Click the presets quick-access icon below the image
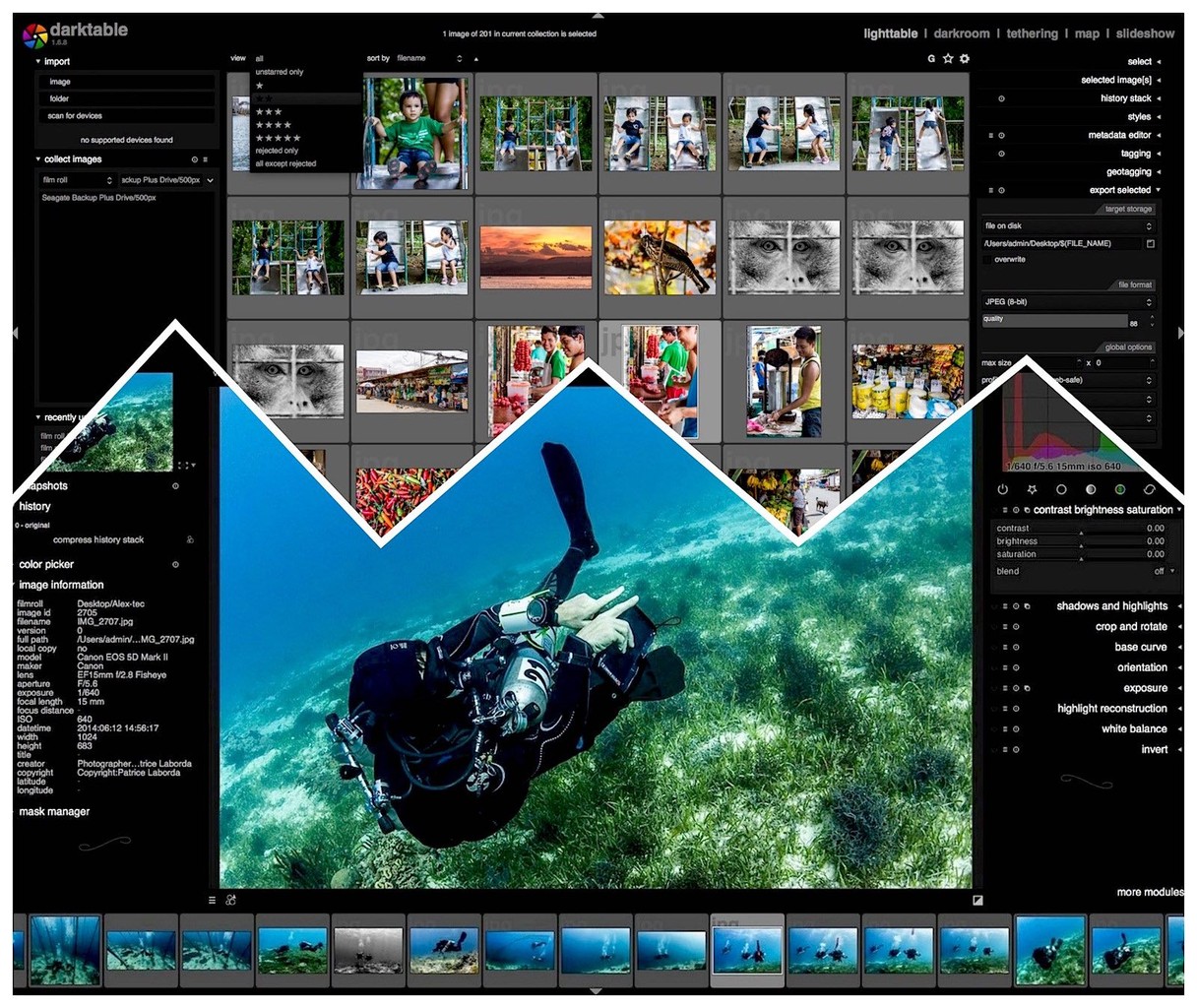This screenshot has width=1197, height=1008. [212, 900]
